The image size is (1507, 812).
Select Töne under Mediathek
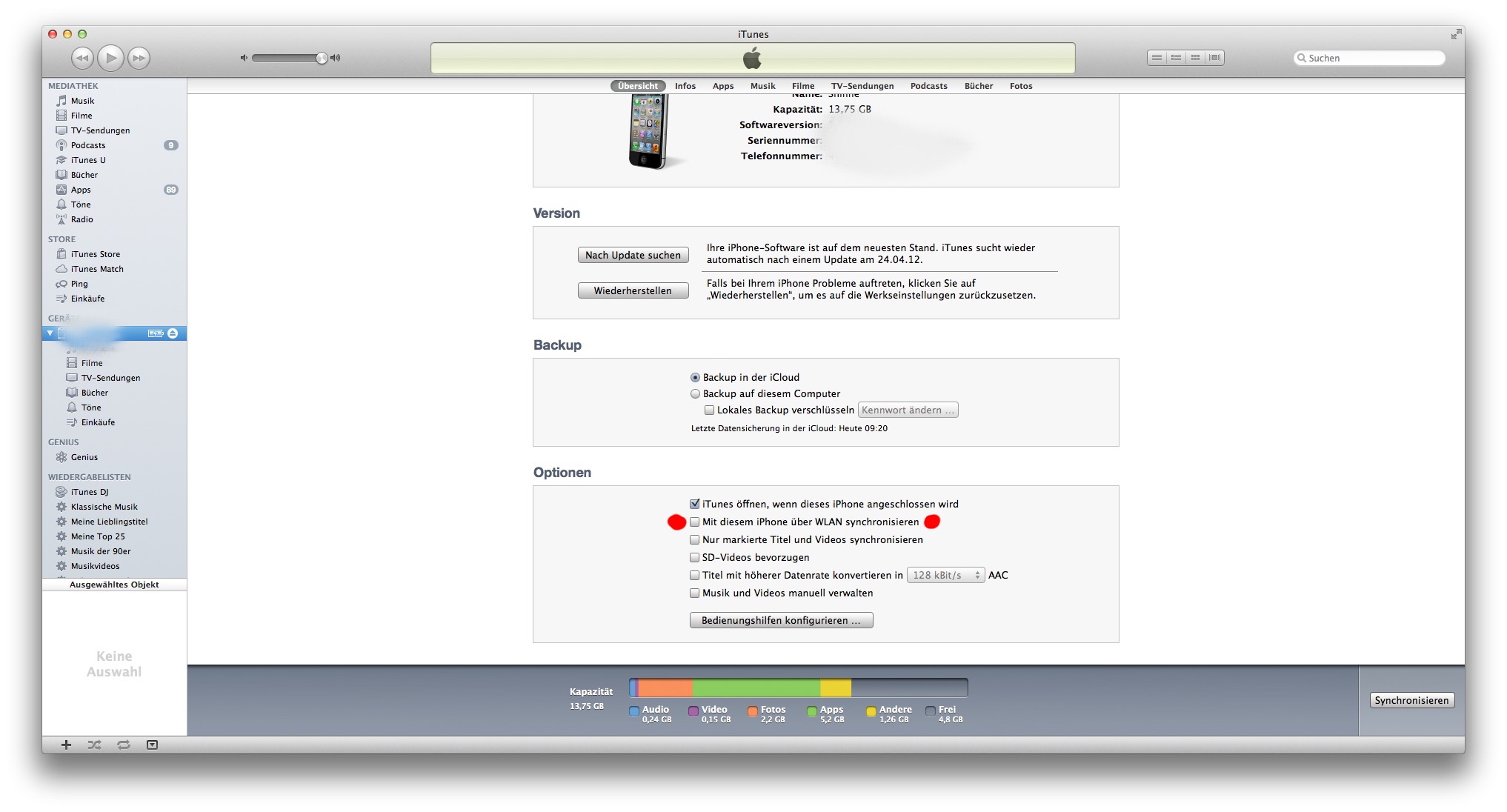[81, 204]
